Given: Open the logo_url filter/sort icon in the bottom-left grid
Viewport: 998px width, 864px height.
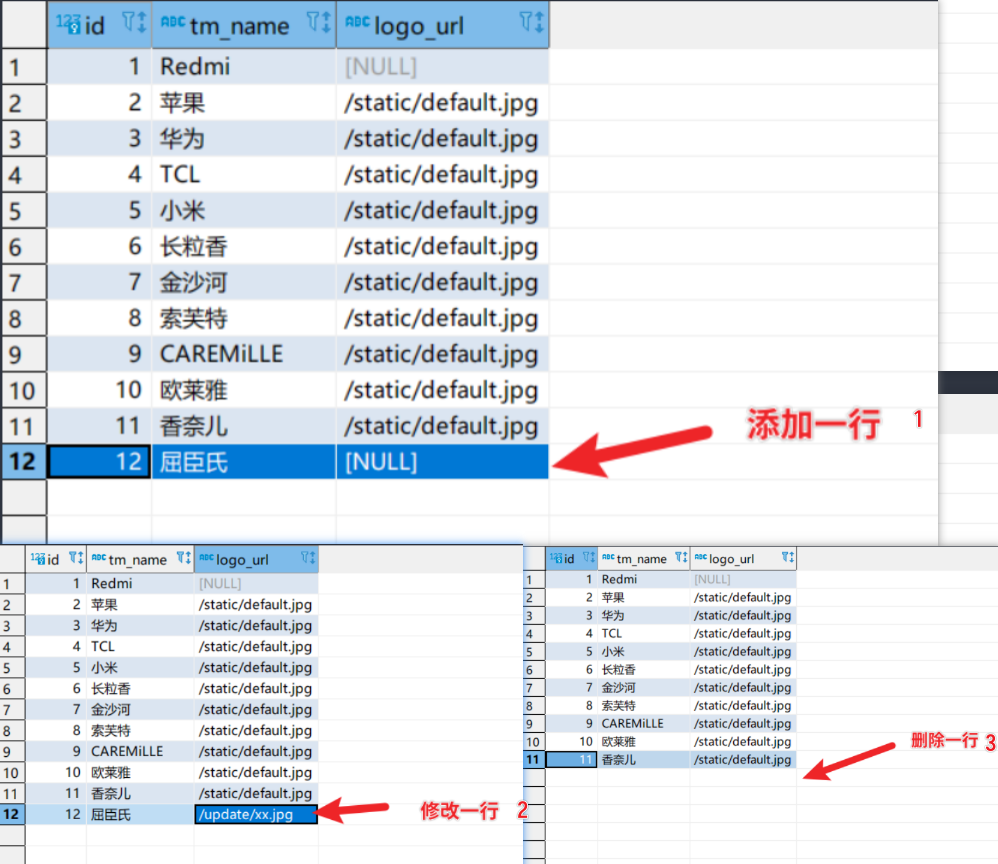Looking at the screenshot, I should (308, 558).
